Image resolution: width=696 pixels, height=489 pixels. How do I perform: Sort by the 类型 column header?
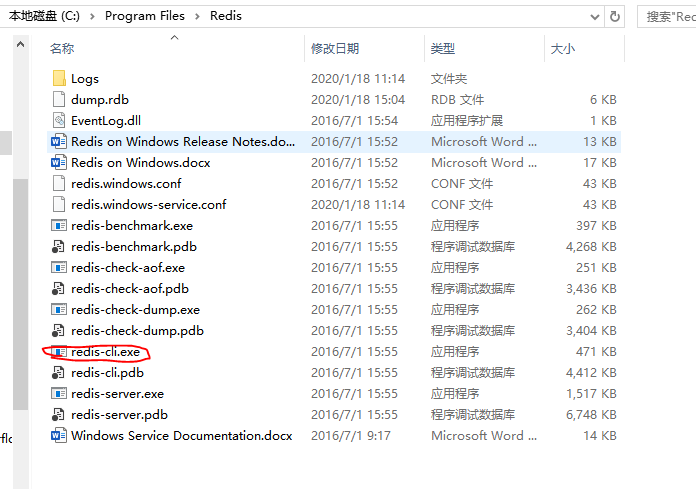(443, 48)
